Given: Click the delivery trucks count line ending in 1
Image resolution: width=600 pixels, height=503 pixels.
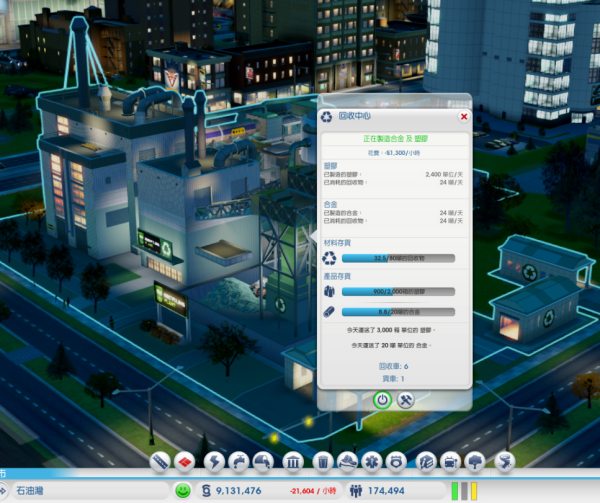Looking at the screenshot, I should (393, 379).
